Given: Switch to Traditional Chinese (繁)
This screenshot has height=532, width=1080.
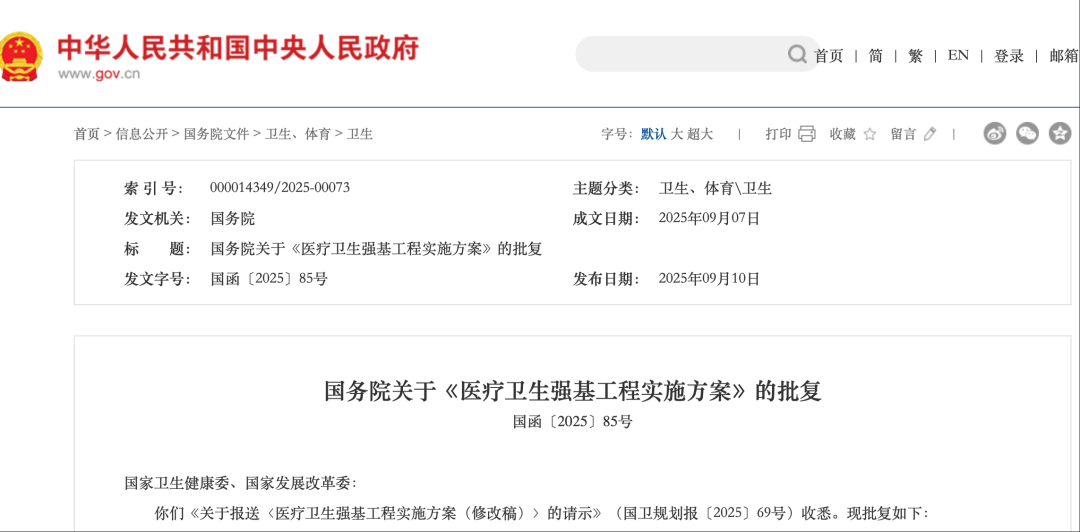Looking at the screenshot, I should click(x=915, y=56).
